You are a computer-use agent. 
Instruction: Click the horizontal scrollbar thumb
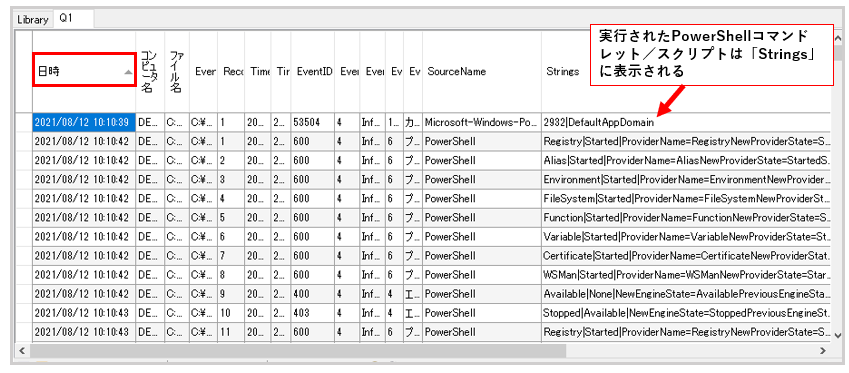click(x=298, y=350)
